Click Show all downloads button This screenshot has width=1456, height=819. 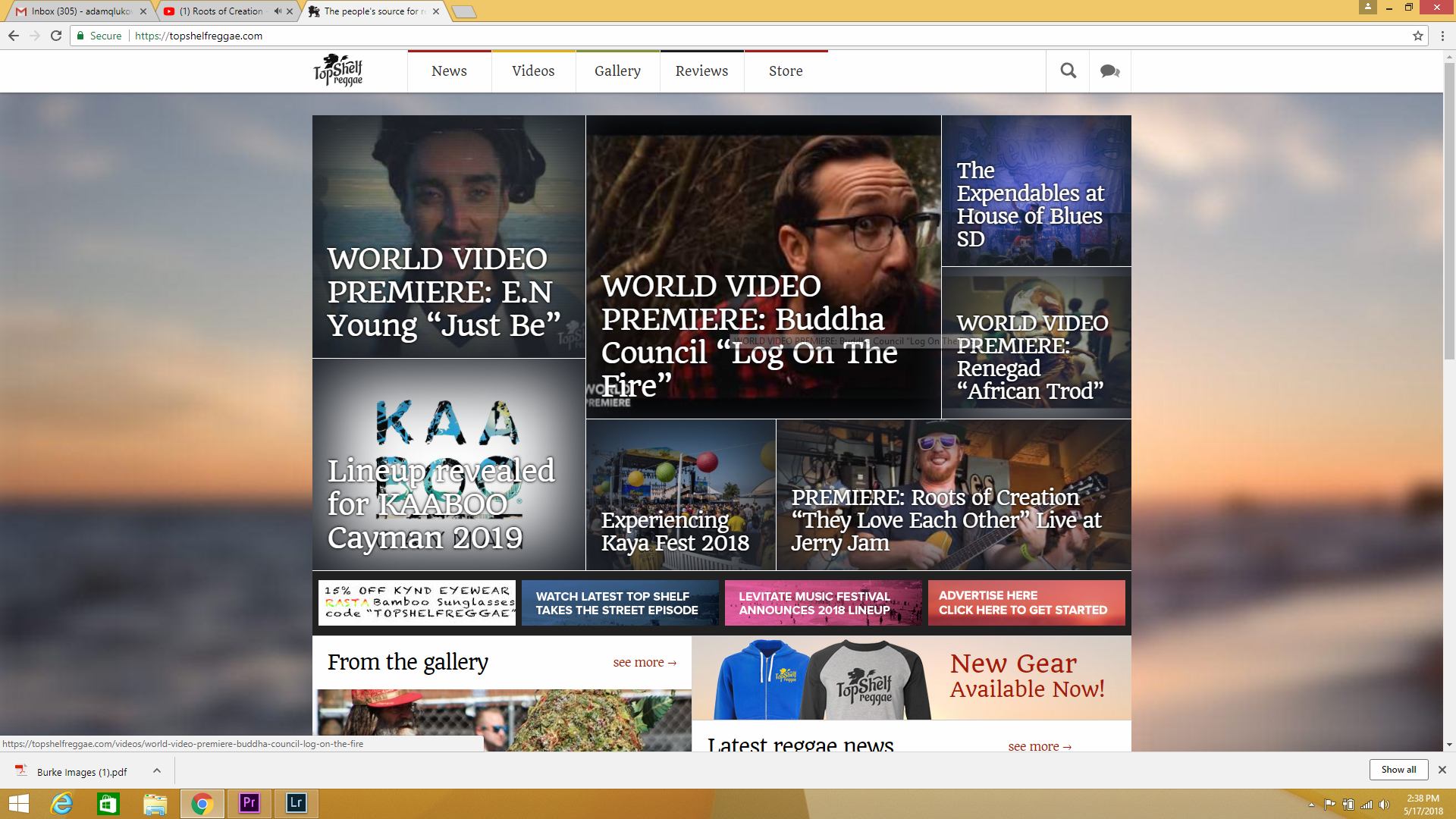1398,770
